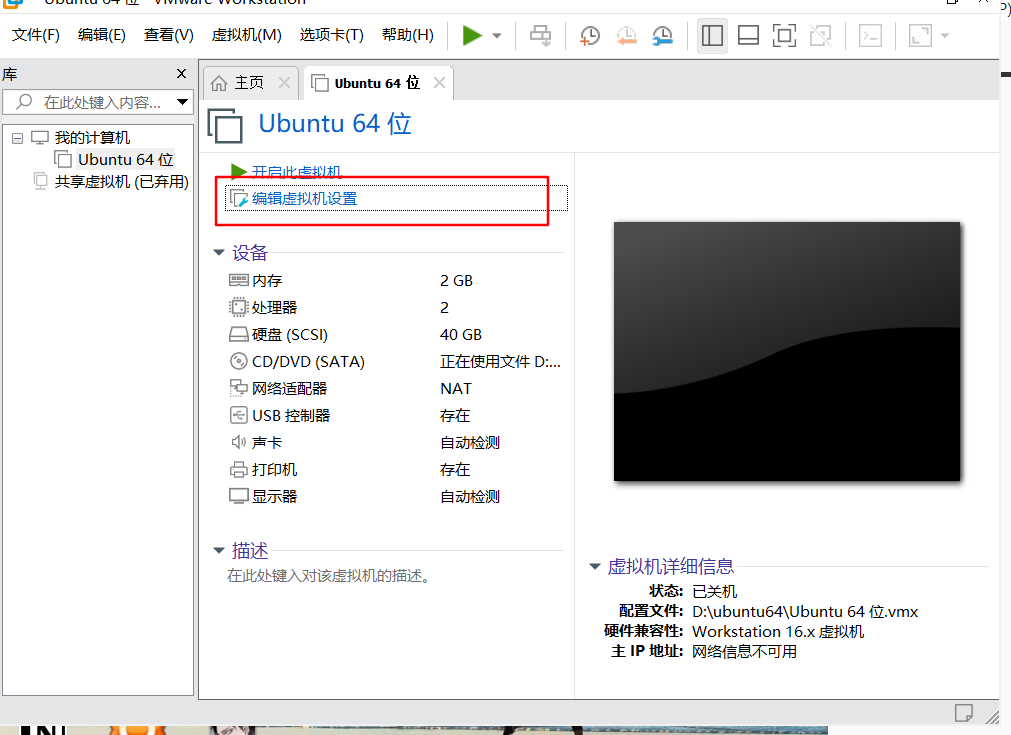Click the black virtual machine screen thumbnail

[x=787, y=351]
